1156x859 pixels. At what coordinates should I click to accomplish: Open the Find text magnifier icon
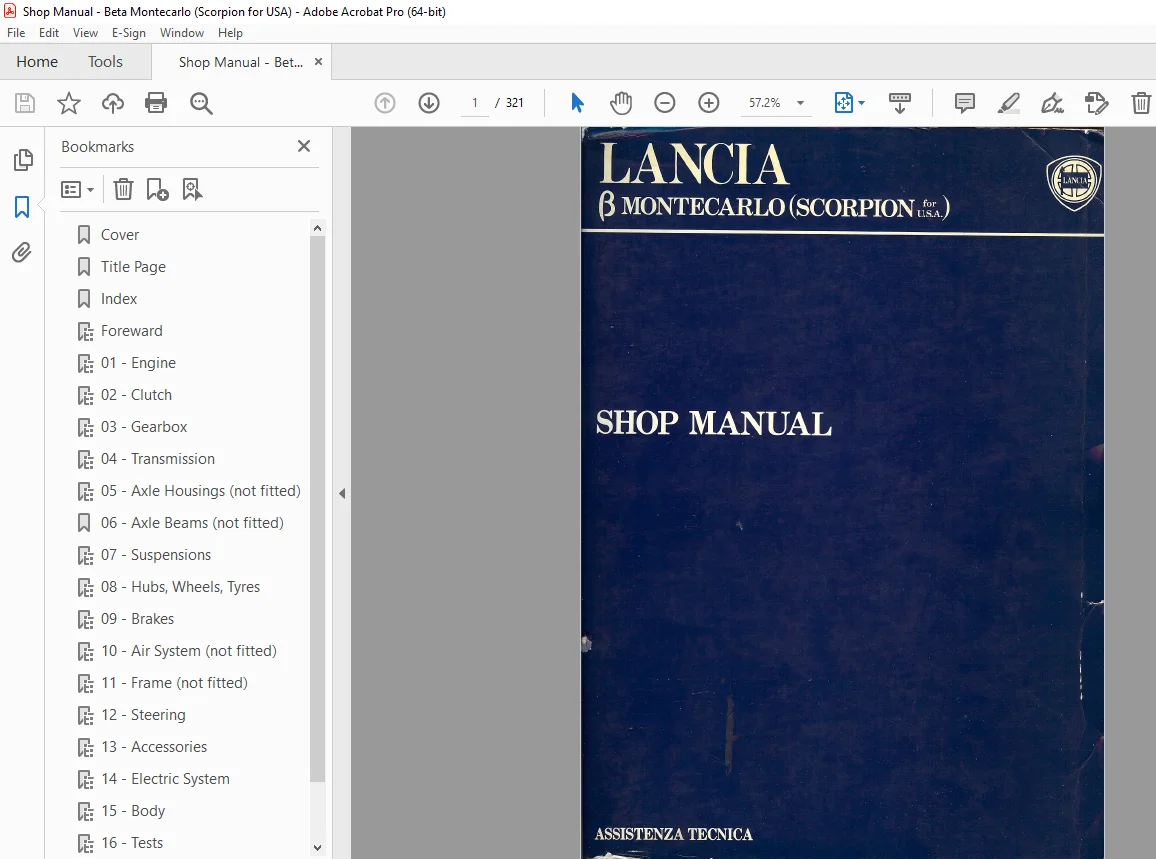click(x=201, y=103)
